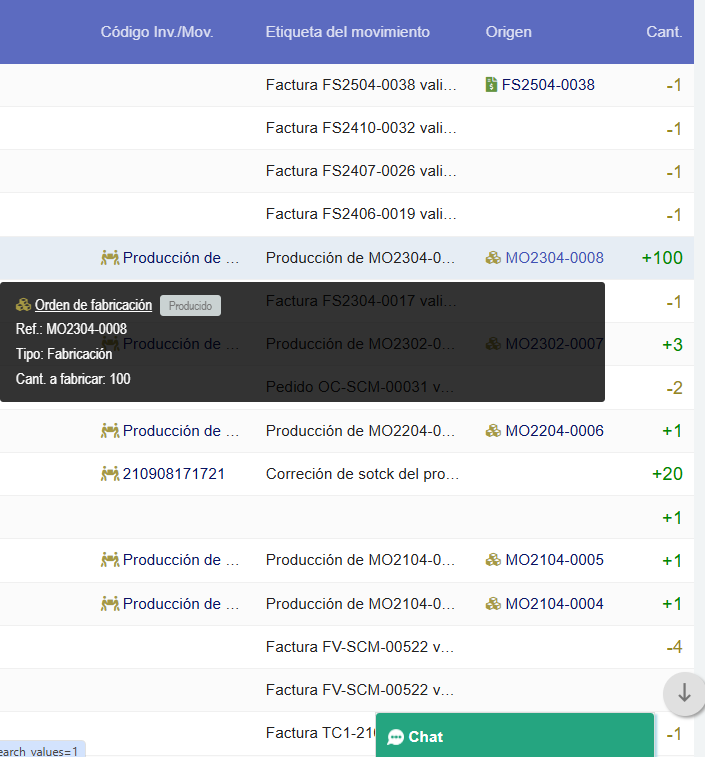Image resolution: width=705 pixels, height=757 pixels.
Task: Sort by Cant. column header
Action: point(664,32)
